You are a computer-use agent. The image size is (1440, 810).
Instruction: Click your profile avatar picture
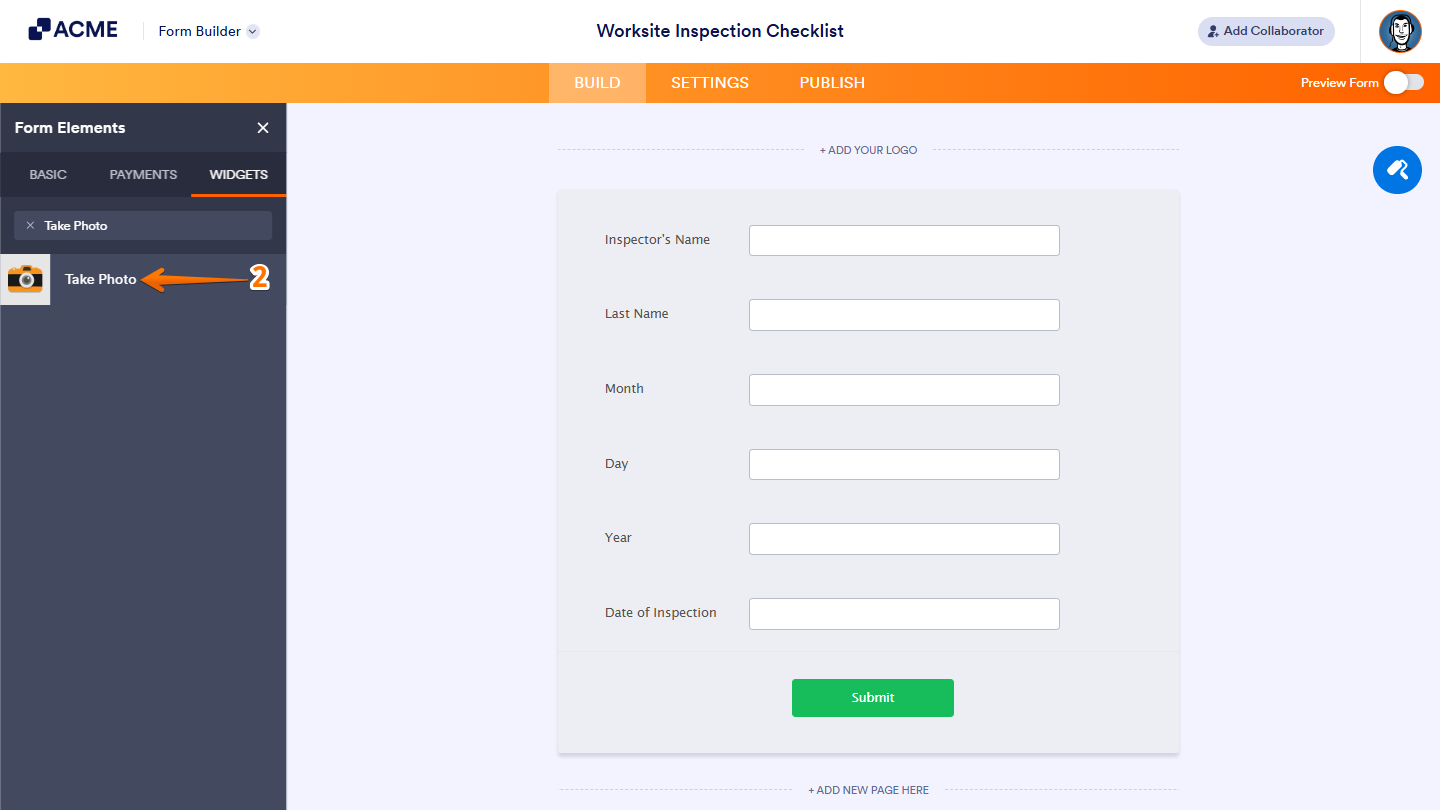click(x=1400, y=31)
